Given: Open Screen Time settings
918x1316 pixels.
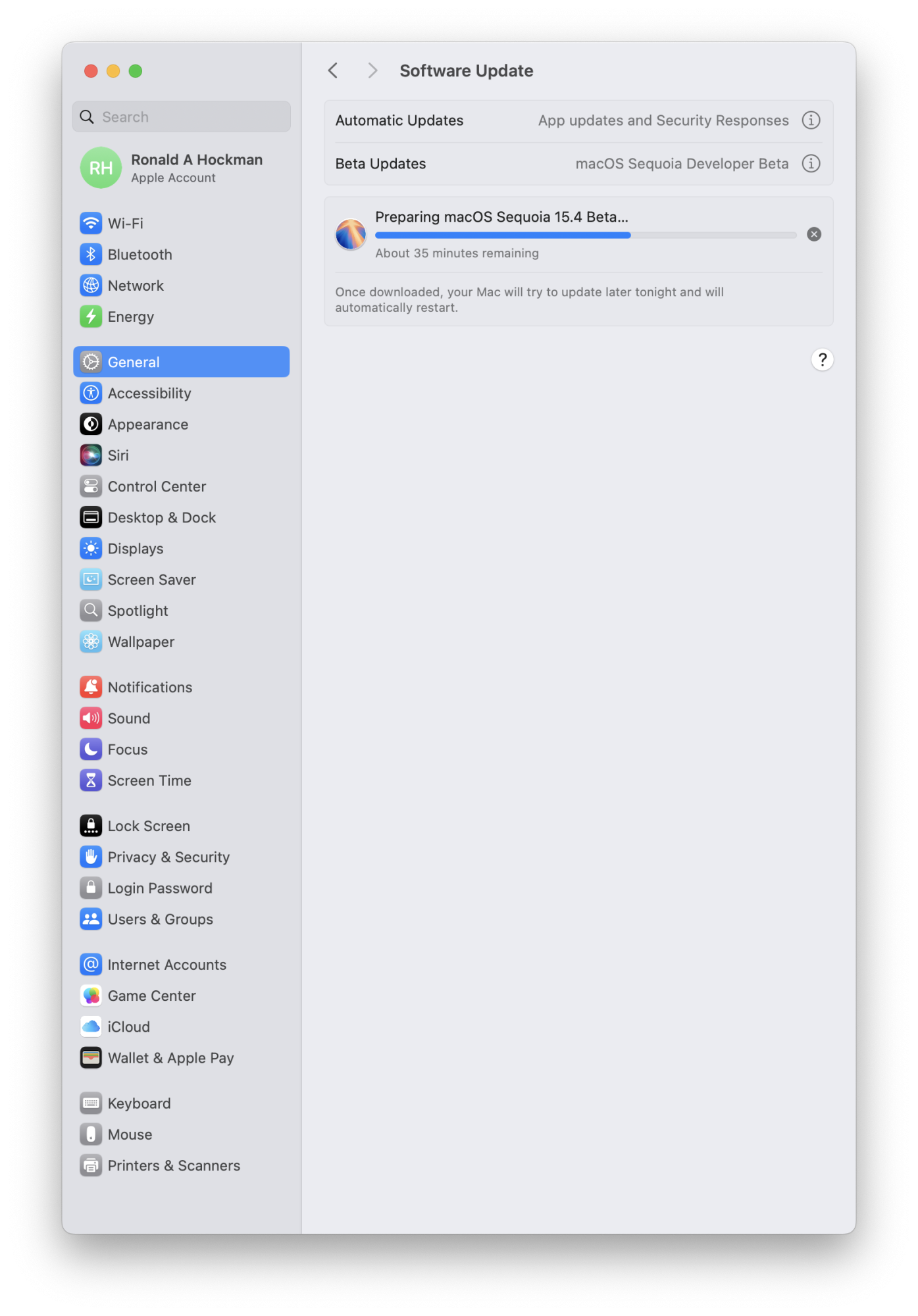Looking at the screenshot, I should (x=181, y=780).
